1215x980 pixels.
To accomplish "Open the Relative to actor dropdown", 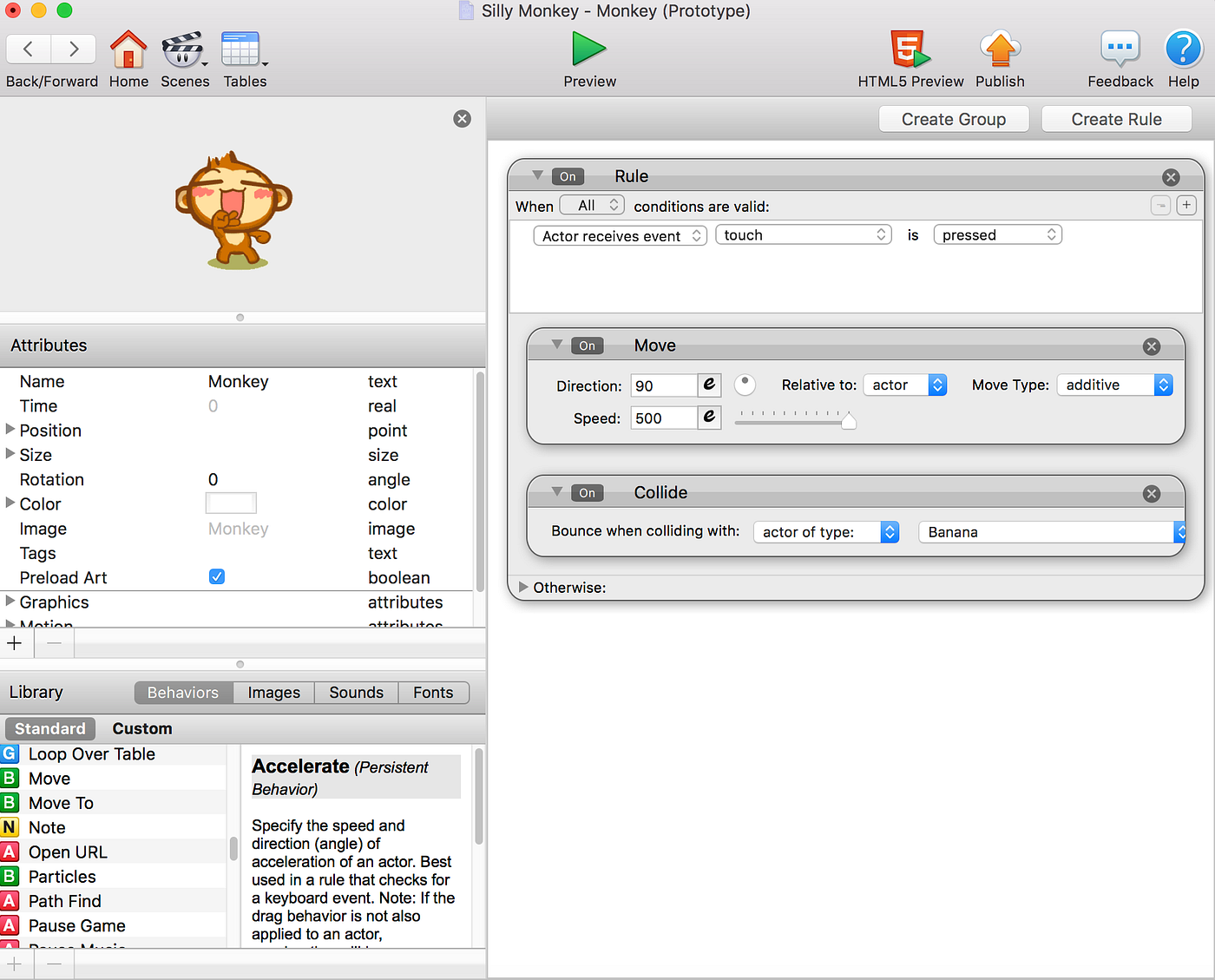I will pos(905,385).
